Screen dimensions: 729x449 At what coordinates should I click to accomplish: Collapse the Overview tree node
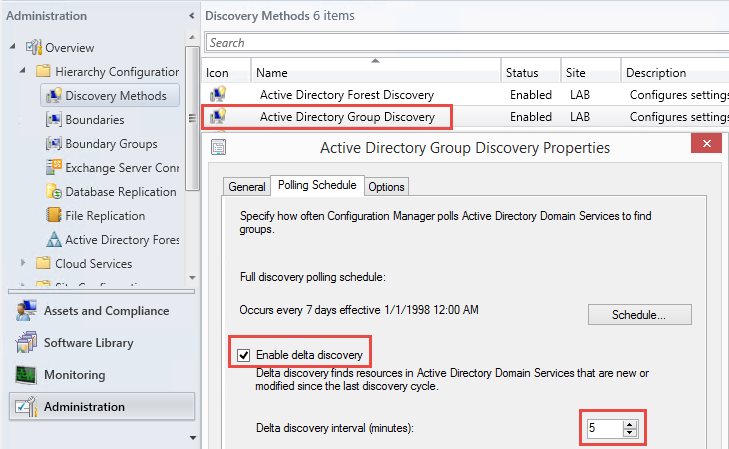[x=13, y=46]
